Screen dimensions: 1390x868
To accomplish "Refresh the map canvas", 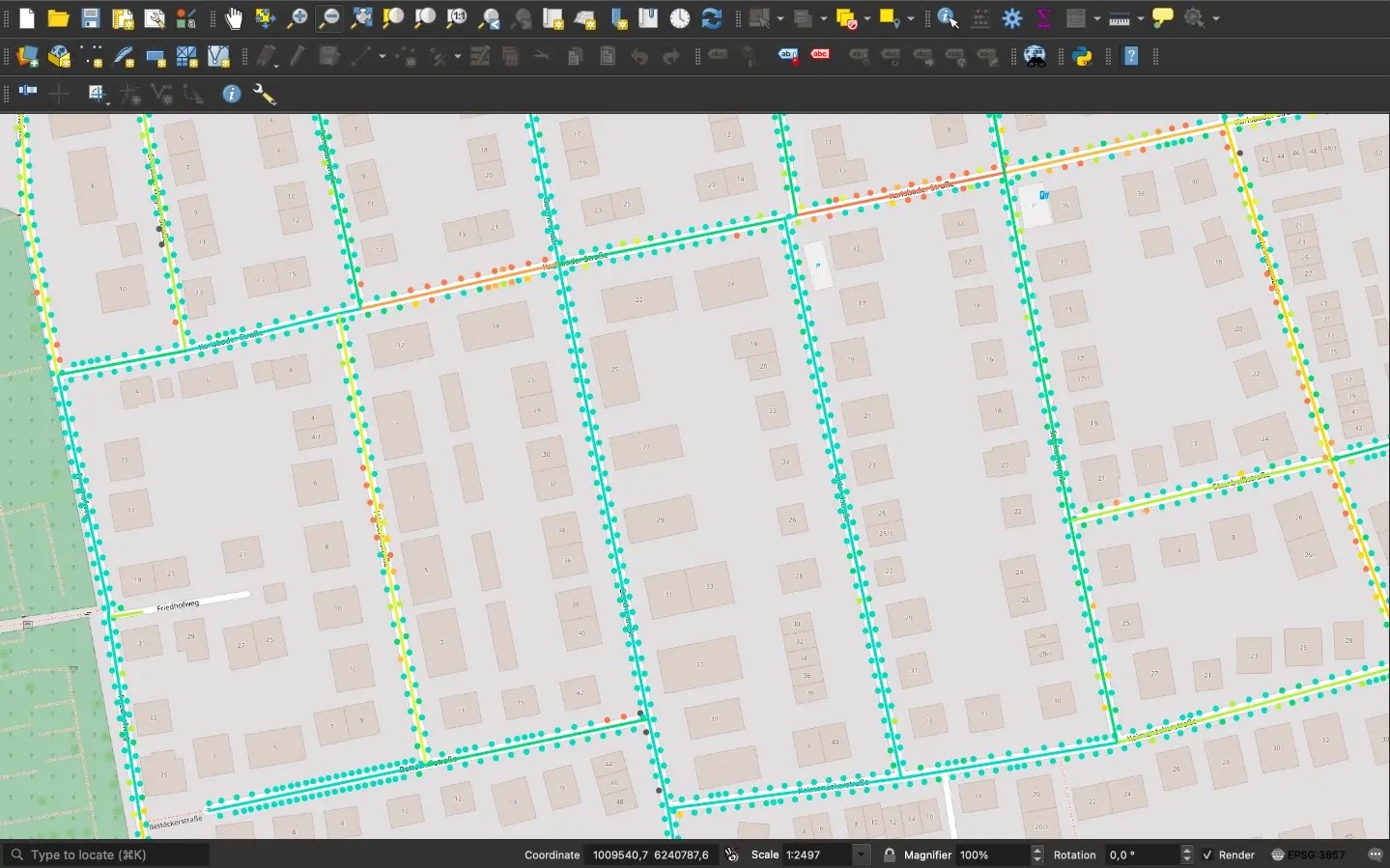I will (x=712, y=18).
